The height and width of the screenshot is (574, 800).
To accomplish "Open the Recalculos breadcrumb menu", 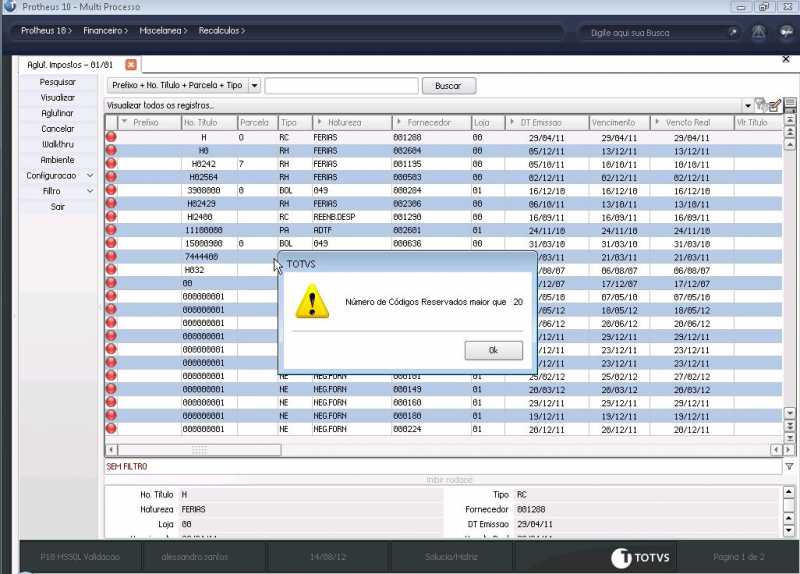I will click(222, 31).
